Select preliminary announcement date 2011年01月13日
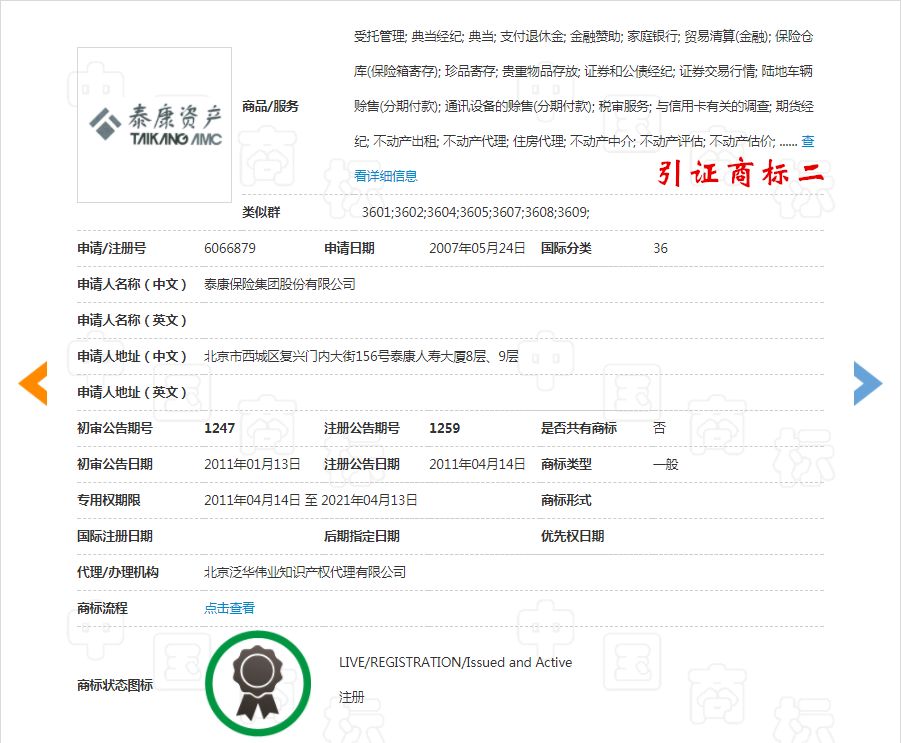This screenshot has width=901, height=743. (252, 464)
